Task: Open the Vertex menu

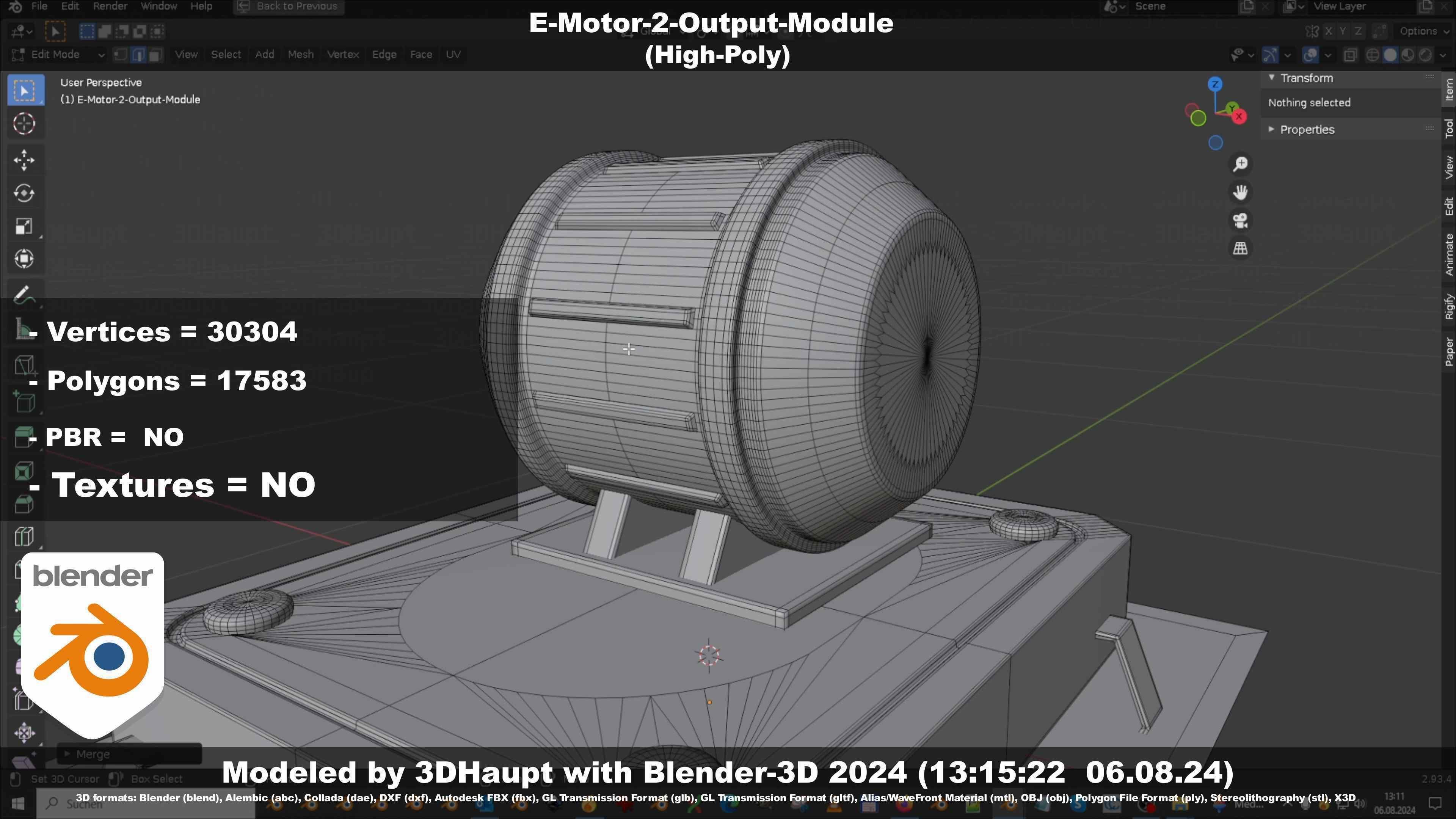Action: (343, 54)
